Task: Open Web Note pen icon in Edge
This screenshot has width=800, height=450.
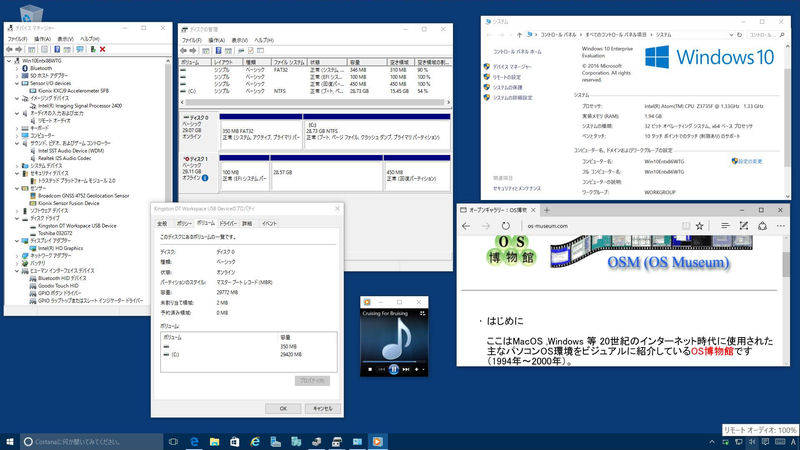Action: (x=744, y=226)
